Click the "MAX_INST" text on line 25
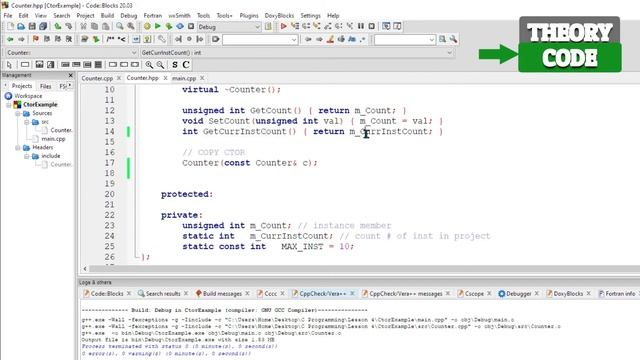640x360 pixels. (302, 247)
